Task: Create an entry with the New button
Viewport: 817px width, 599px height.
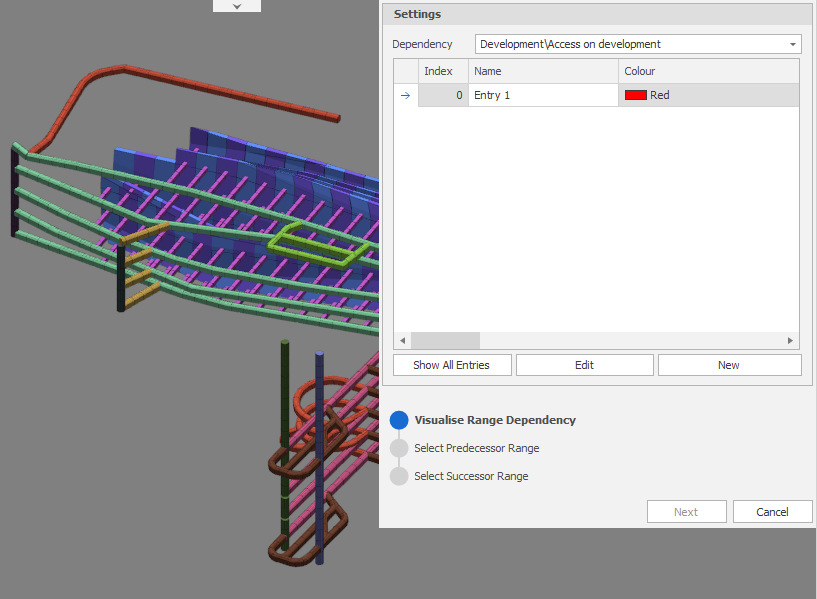Action: pos(729,365)
